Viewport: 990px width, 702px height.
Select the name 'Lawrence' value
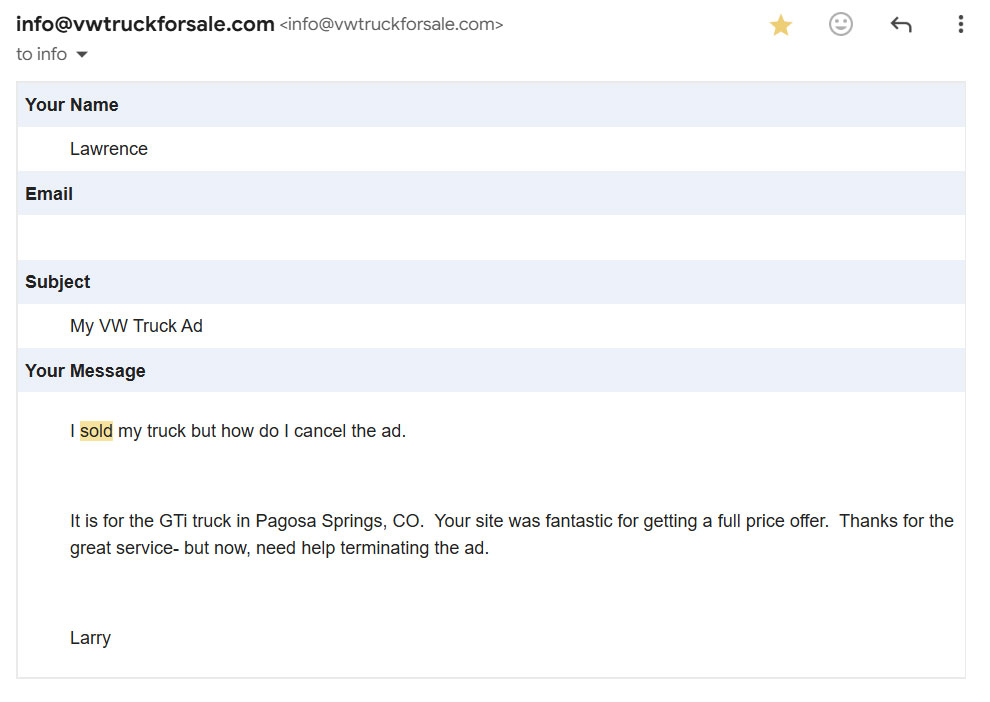click(109, 149)
